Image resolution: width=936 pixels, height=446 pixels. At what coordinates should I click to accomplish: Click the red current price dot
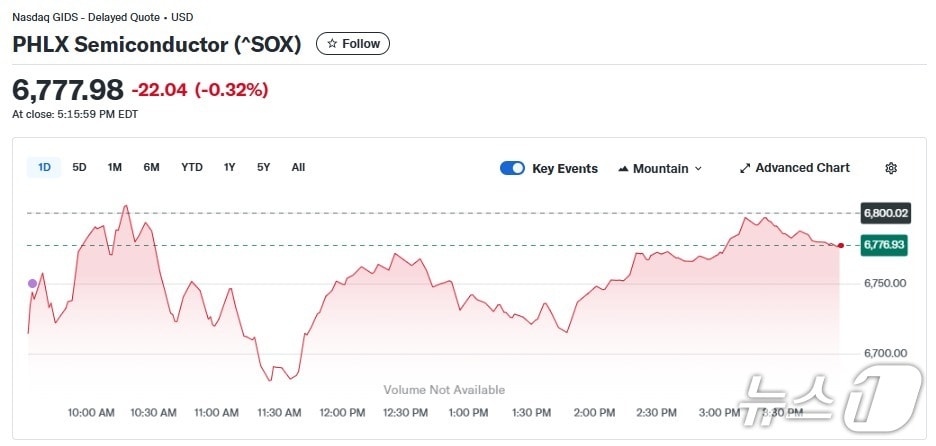[x=841, y=245]
